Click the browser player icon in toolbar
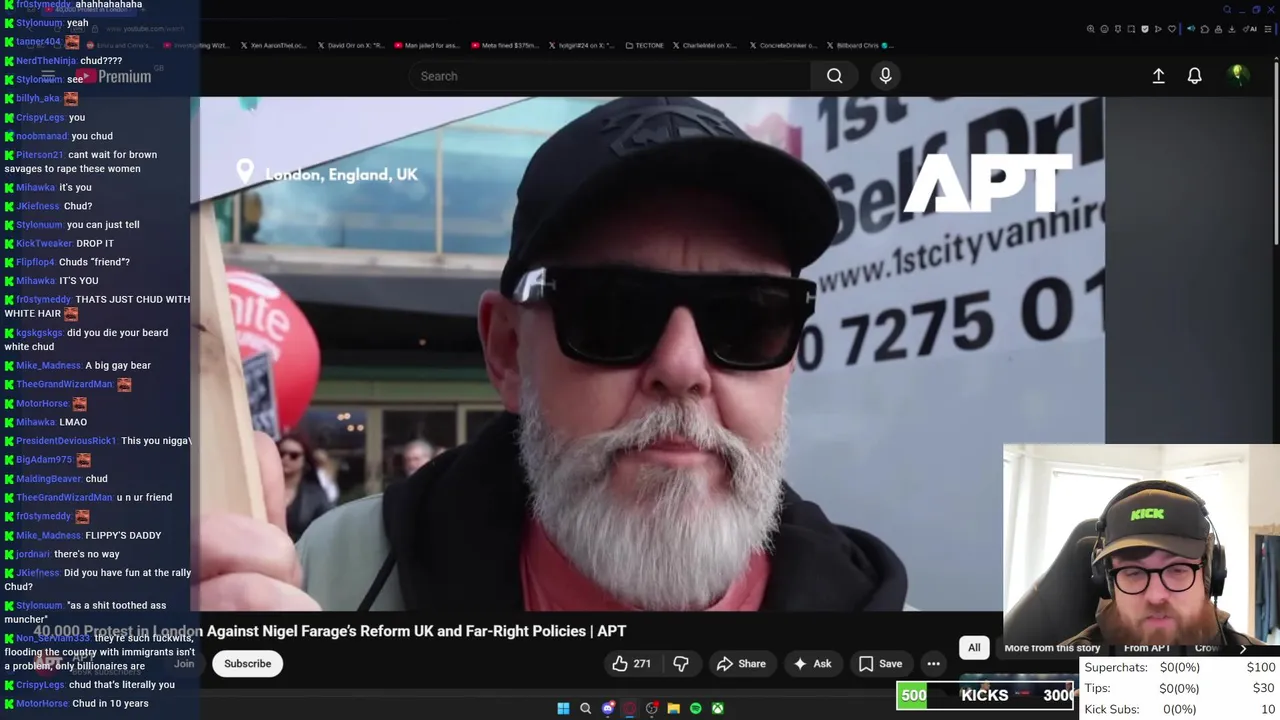The height and width of the screenshot is (720, 1280). [1158, 29]
